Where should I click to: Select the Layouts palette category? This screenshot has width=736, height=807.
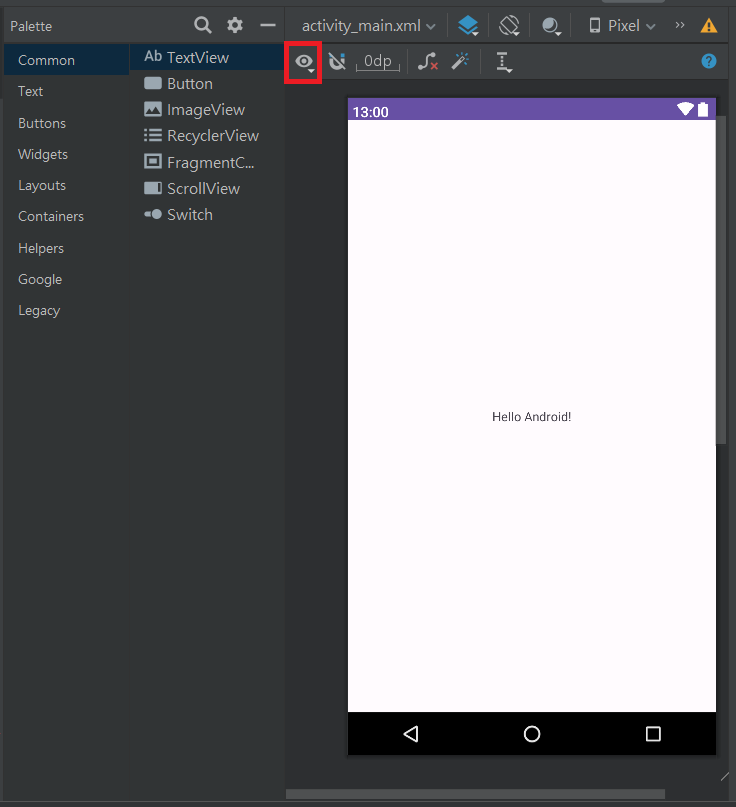[x=66, y=185]
